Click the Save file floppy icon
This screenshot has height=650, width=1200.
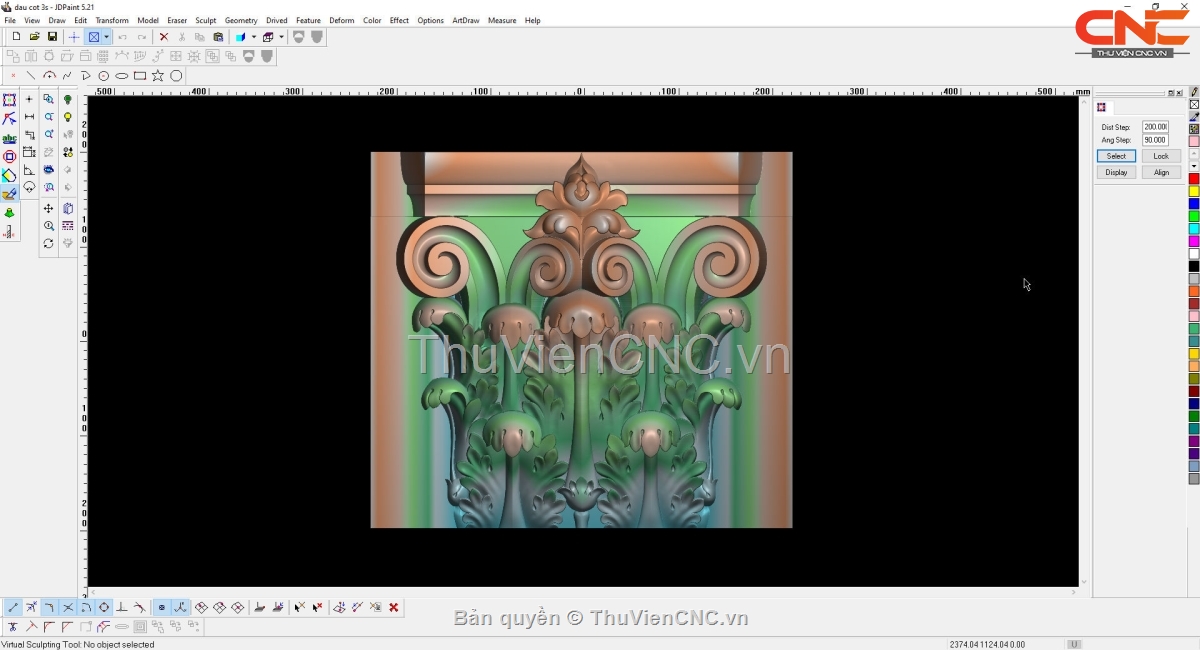(x=52, y=37)
